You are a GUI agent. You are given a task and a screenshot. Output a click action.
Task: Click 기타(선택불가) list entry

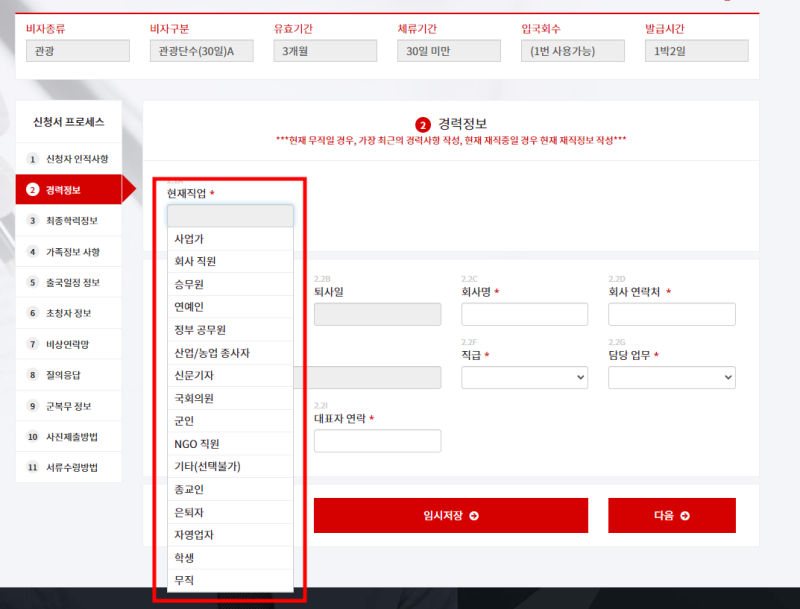[x=230, y=466]
